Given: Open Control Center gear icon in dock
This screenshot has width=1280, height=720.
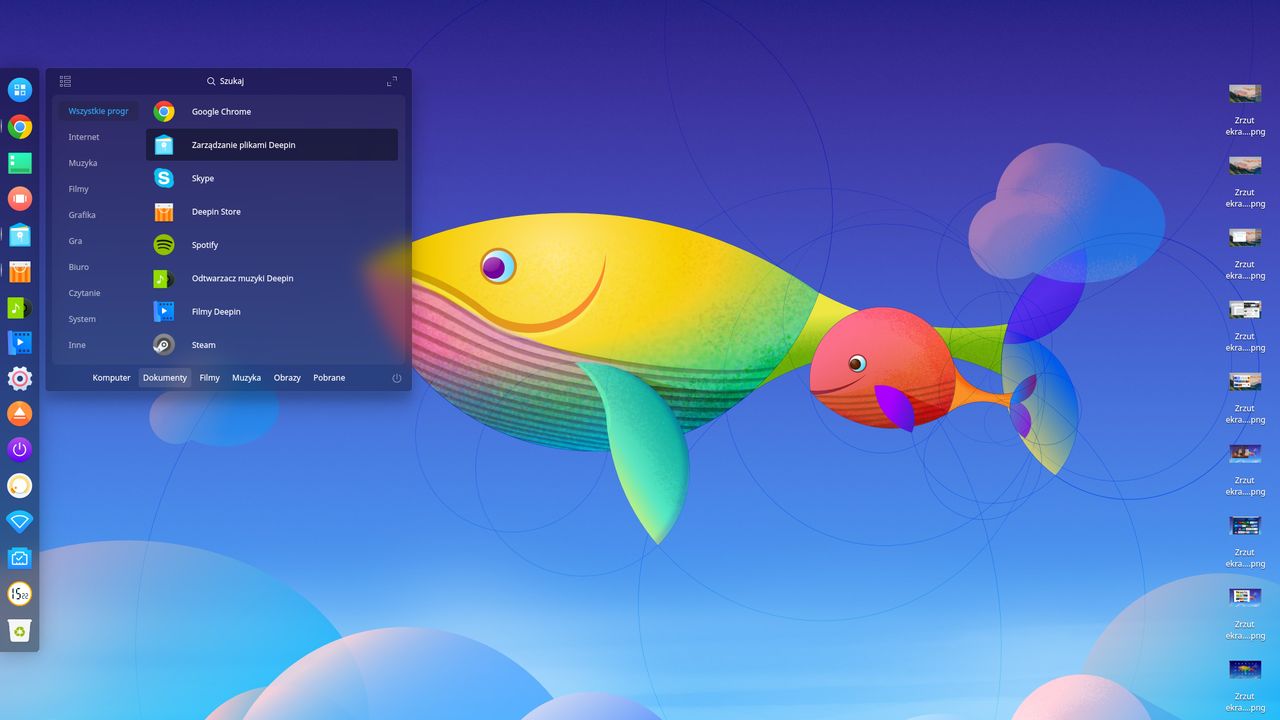Looking at the screenshot, I should (x=20, y=378).
